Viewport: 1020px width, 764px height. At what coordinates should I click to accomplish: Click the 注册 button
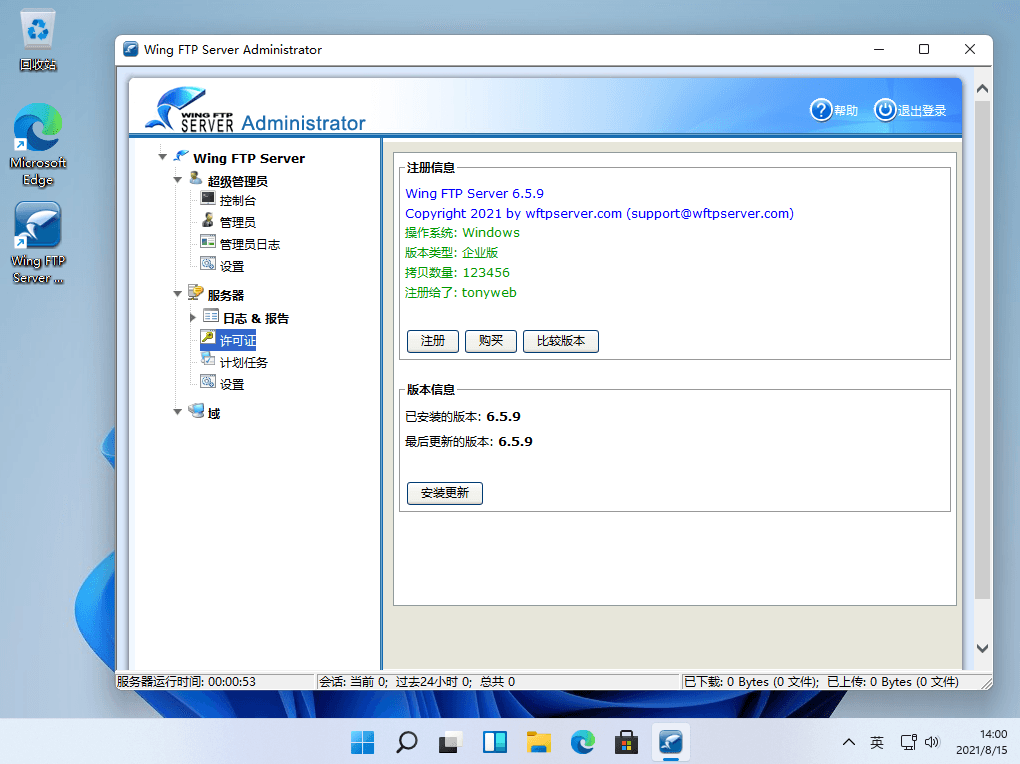click(433, 341)
